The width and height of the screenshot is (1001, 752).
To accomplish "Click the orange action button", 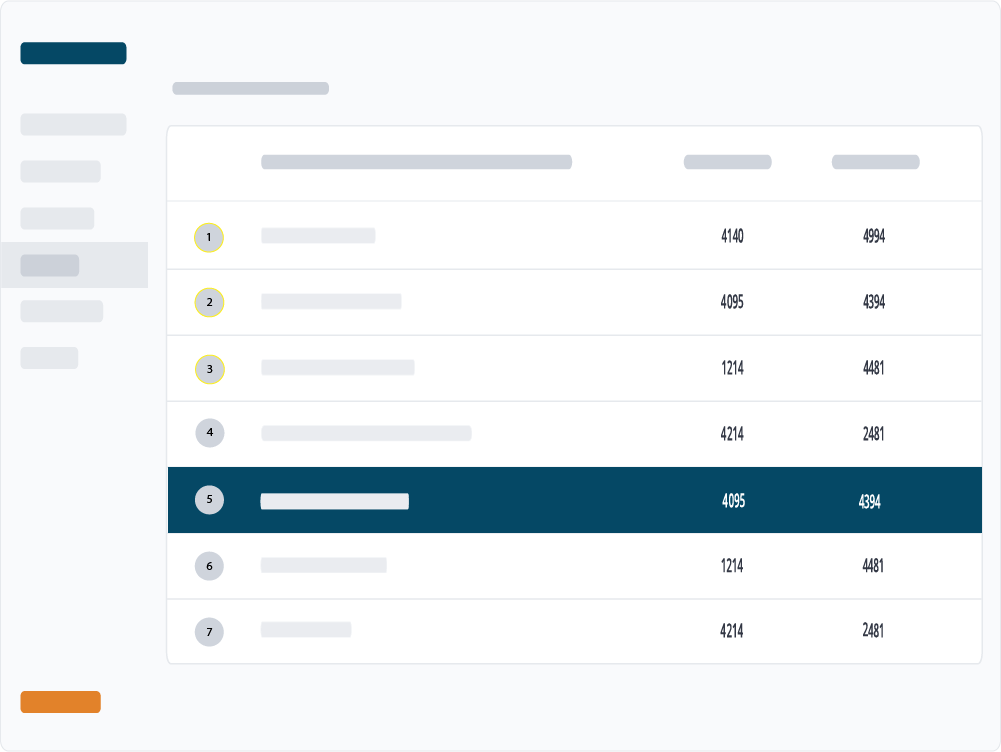I will [60, 702].
